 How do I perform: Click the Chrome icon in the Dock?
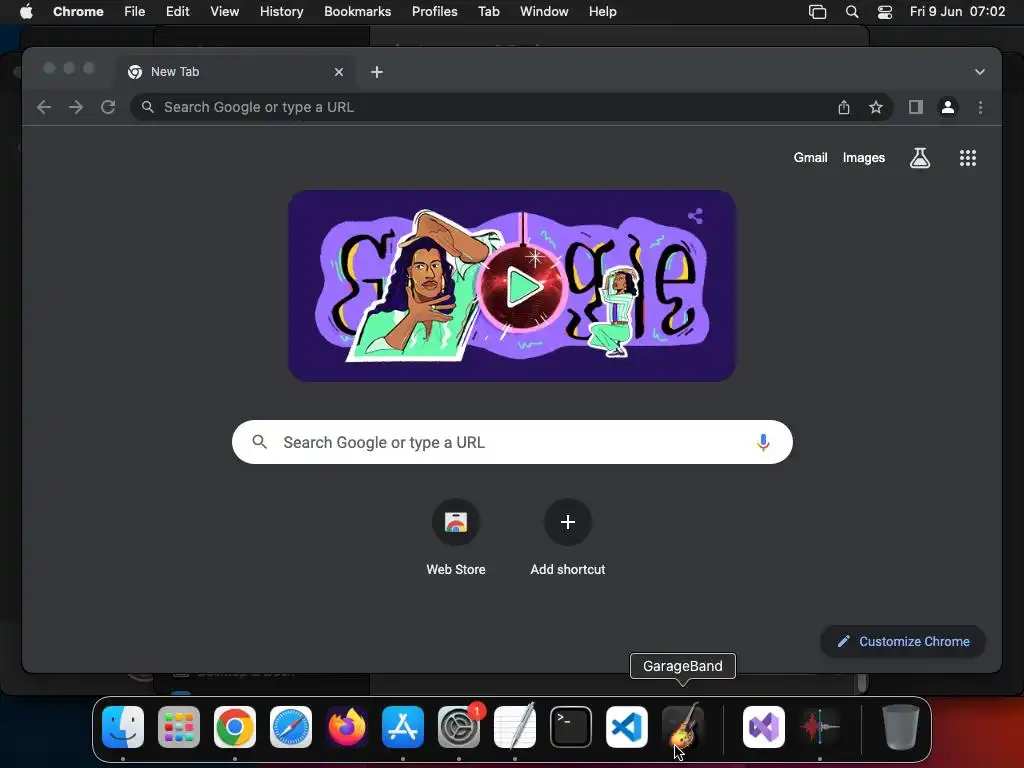(x=235, y=727)
